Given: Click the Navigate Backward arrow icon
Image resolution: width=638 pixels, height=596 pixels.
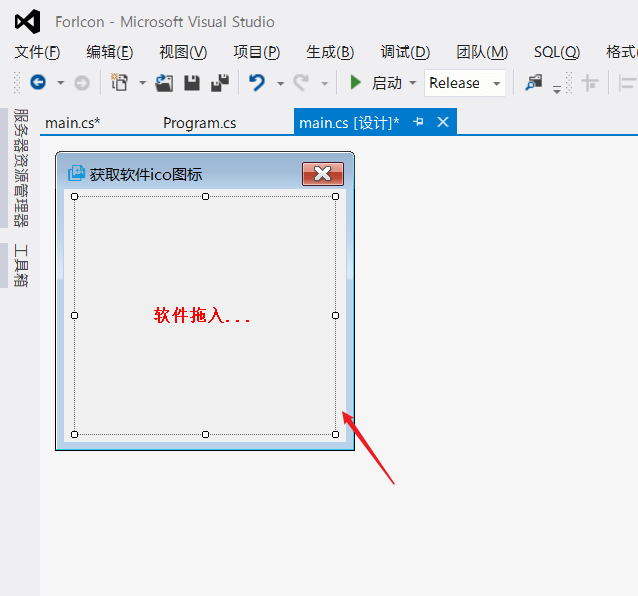Looking at the screenshot, I should pyautogui.click(x=38, y=83).
